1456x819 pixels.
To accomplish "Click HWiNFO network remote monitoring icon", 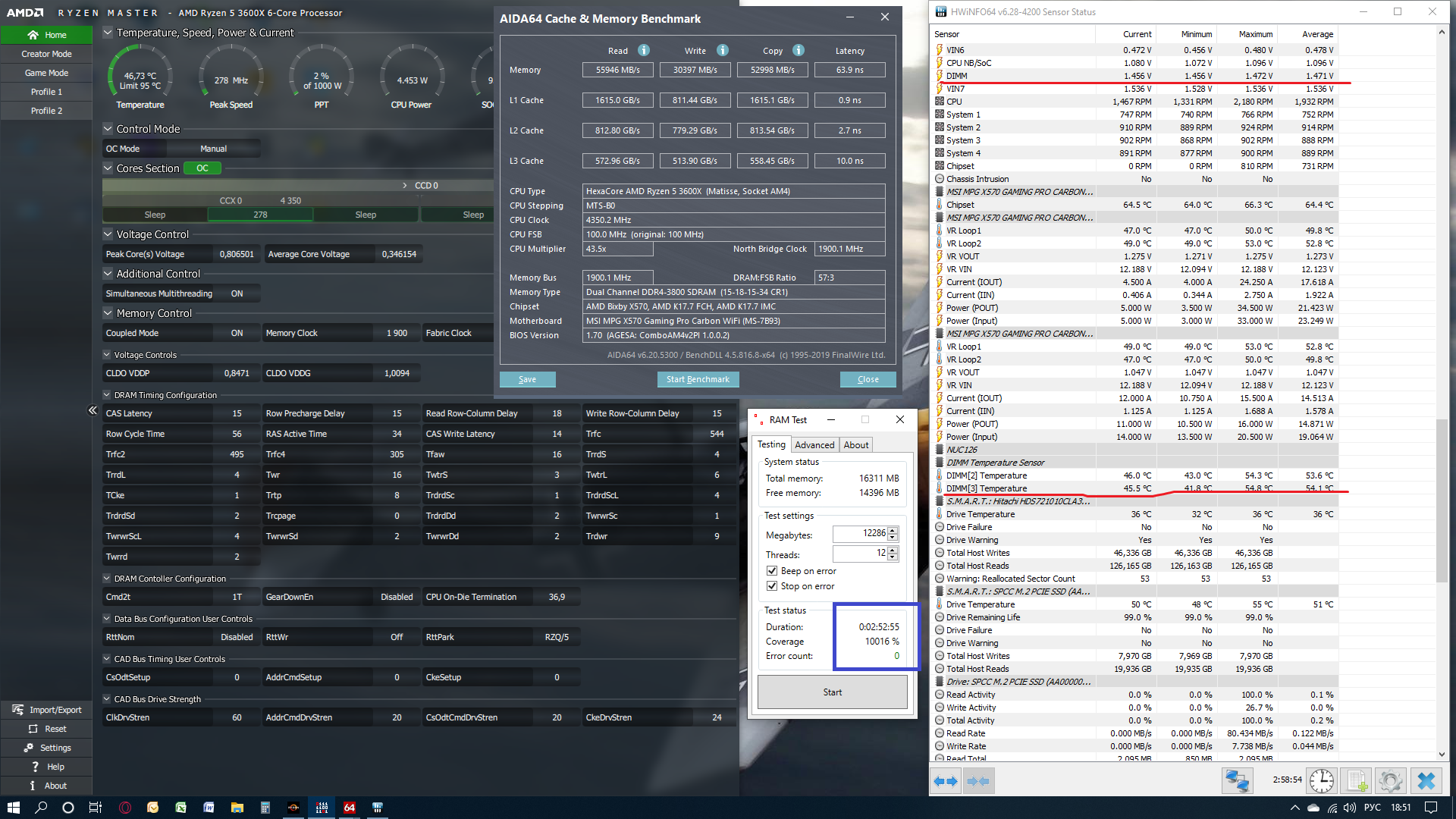I will pos(1237,780).
